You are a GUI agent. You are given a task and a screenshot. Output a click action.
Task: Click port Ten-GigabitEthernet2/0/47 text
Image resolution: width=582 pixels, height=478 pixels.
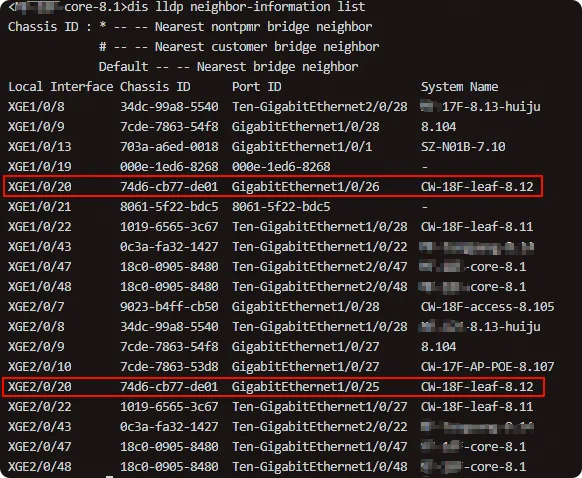(320, 267)
